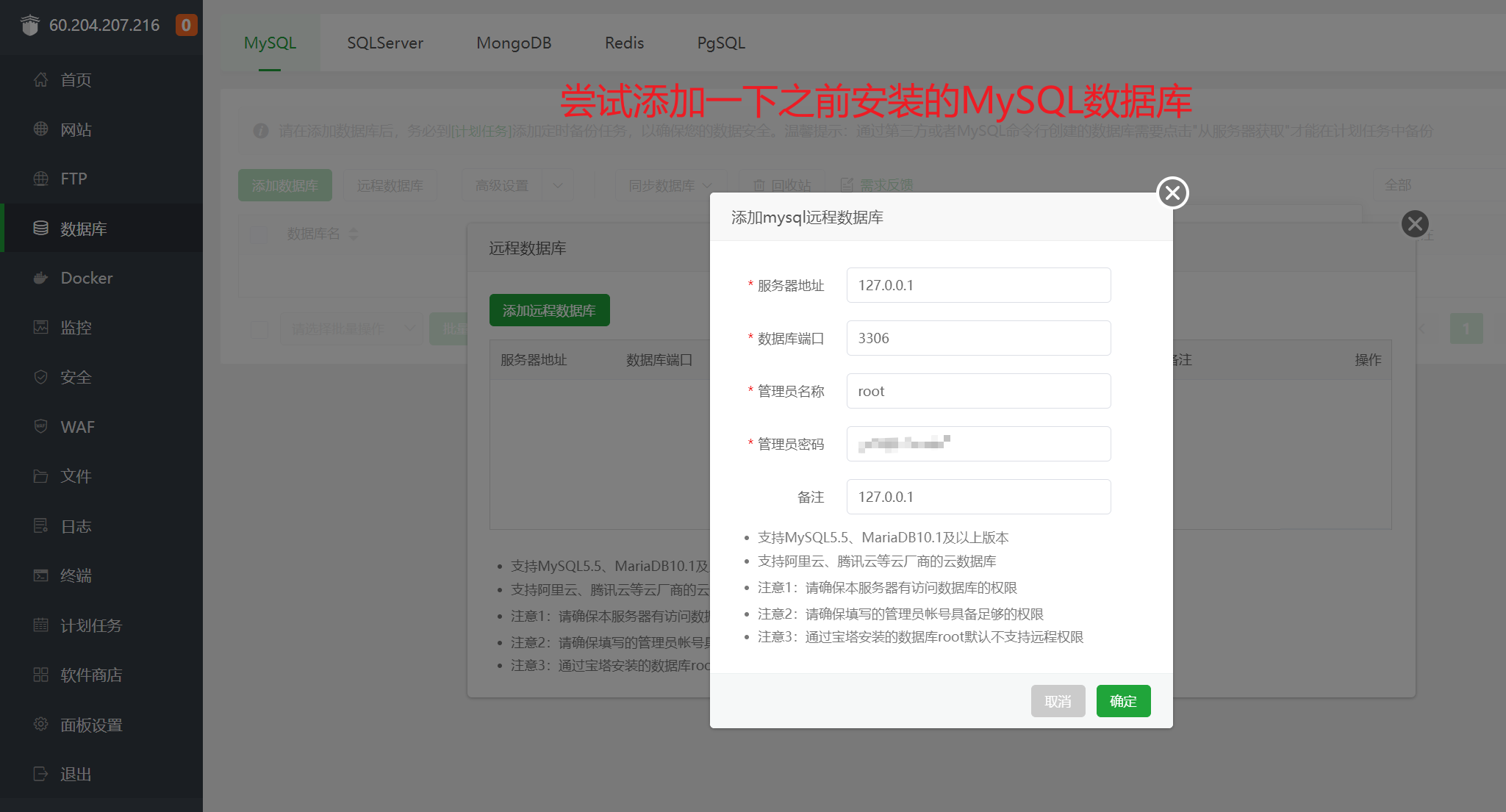Expand the 高级设置 dropdown arrow
The height and width of the screenshot is (812, 1506).
(x=558, y=185)
